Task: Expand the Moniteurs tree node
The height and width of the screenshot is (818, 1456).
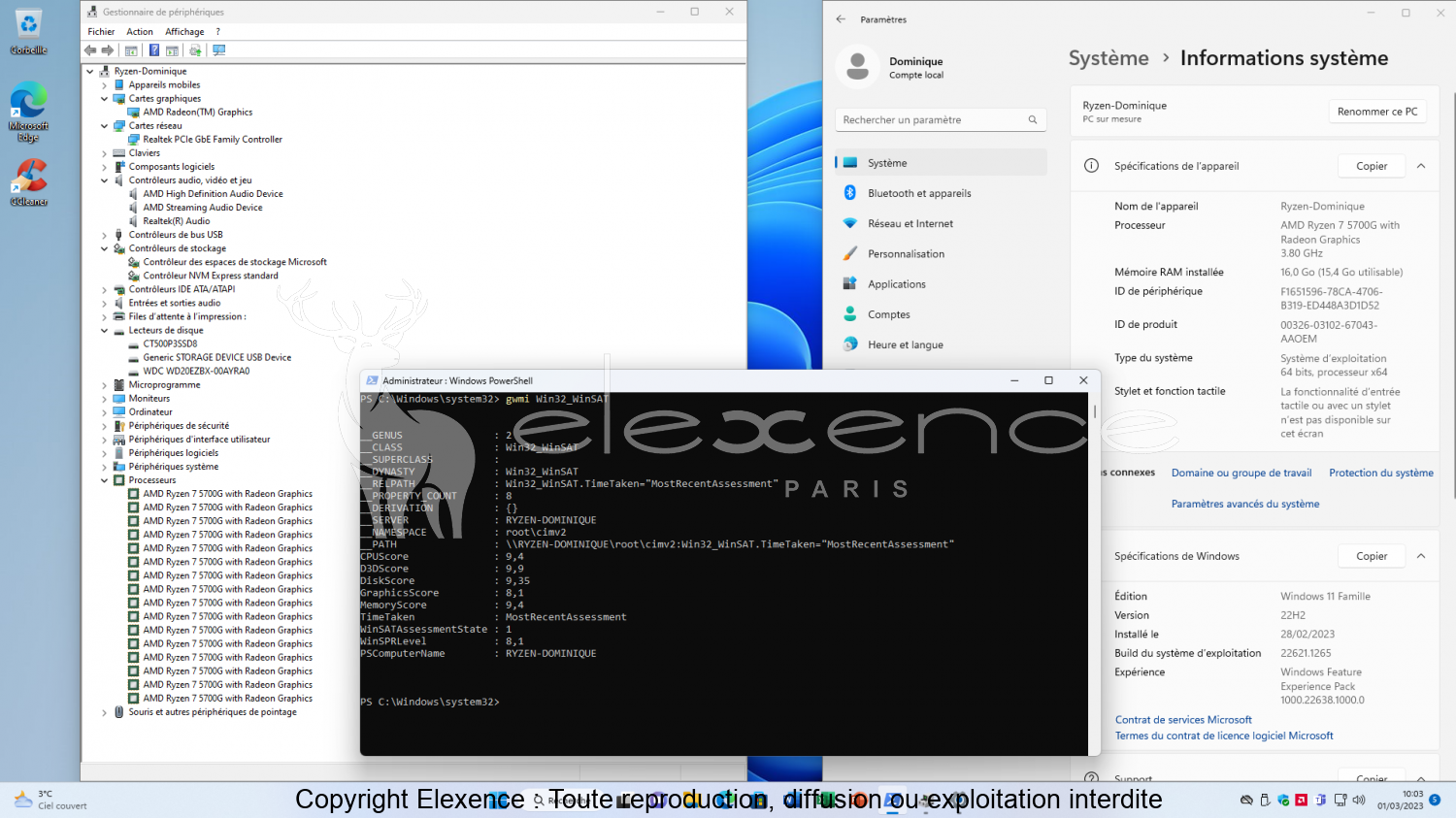Action: coord(104,399)
